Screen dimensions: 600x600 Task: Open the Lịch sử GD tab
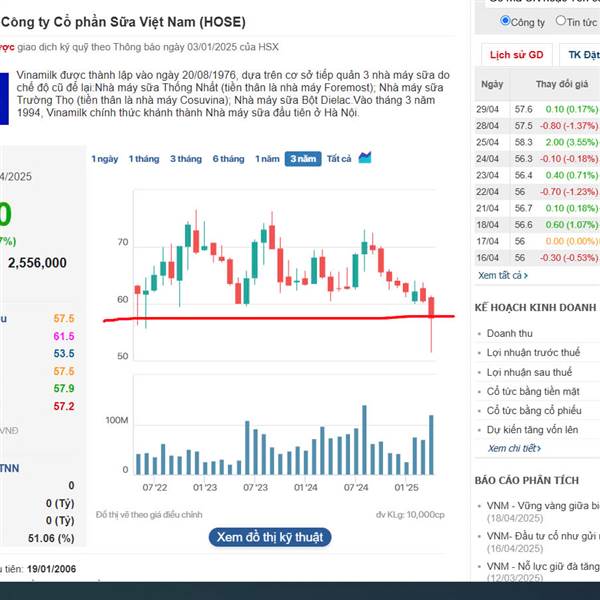pos(517,55)
